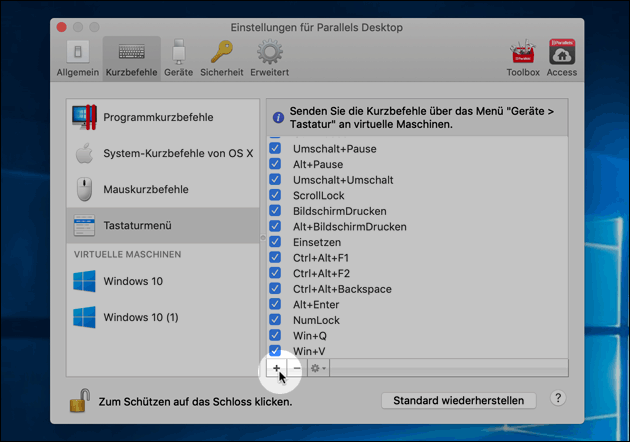Close the settings window with the red button
The image size is (630, 442).
click(x=61, y=27)
